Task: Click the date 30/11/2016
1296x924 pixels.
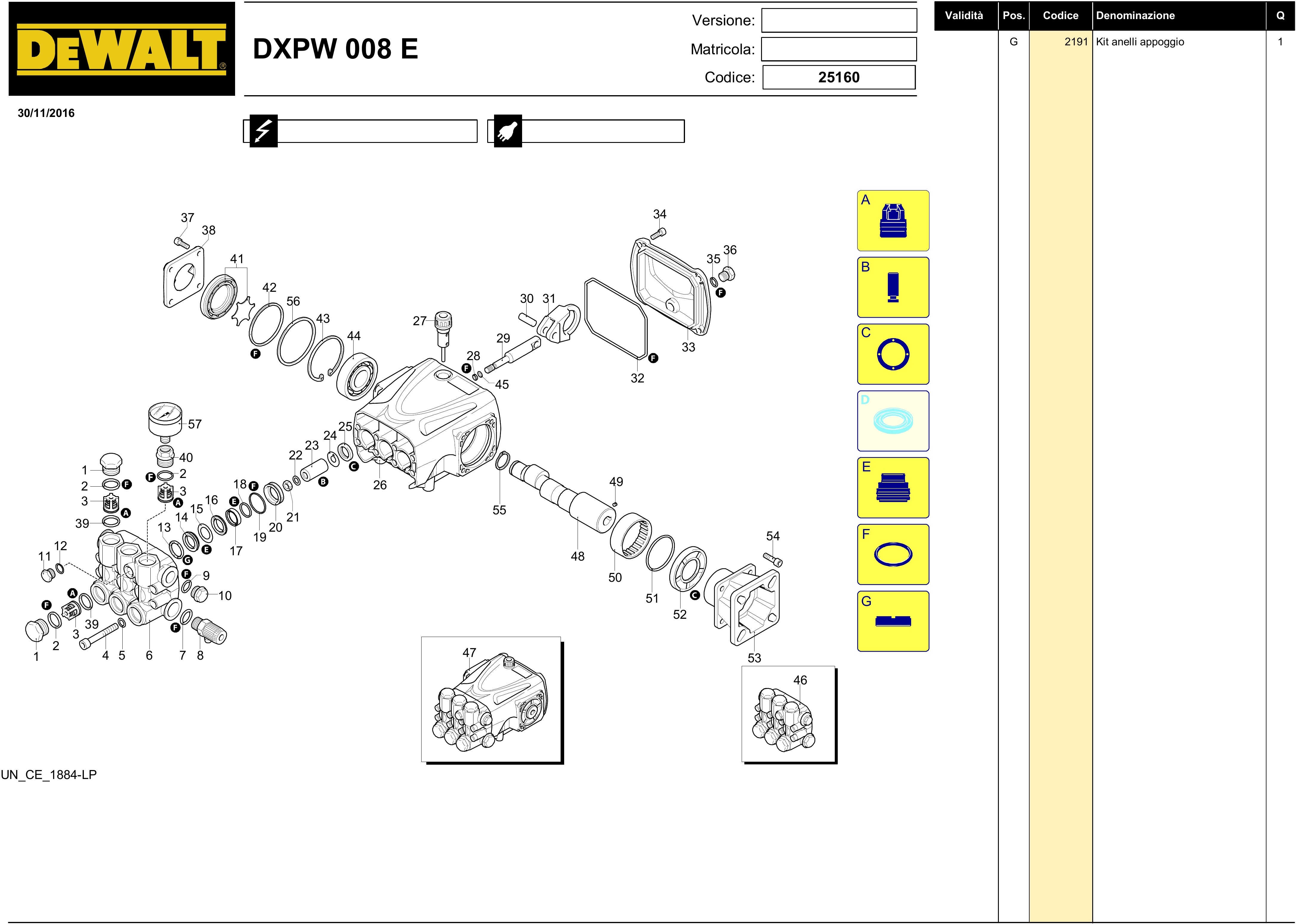Action: (46, 113)
